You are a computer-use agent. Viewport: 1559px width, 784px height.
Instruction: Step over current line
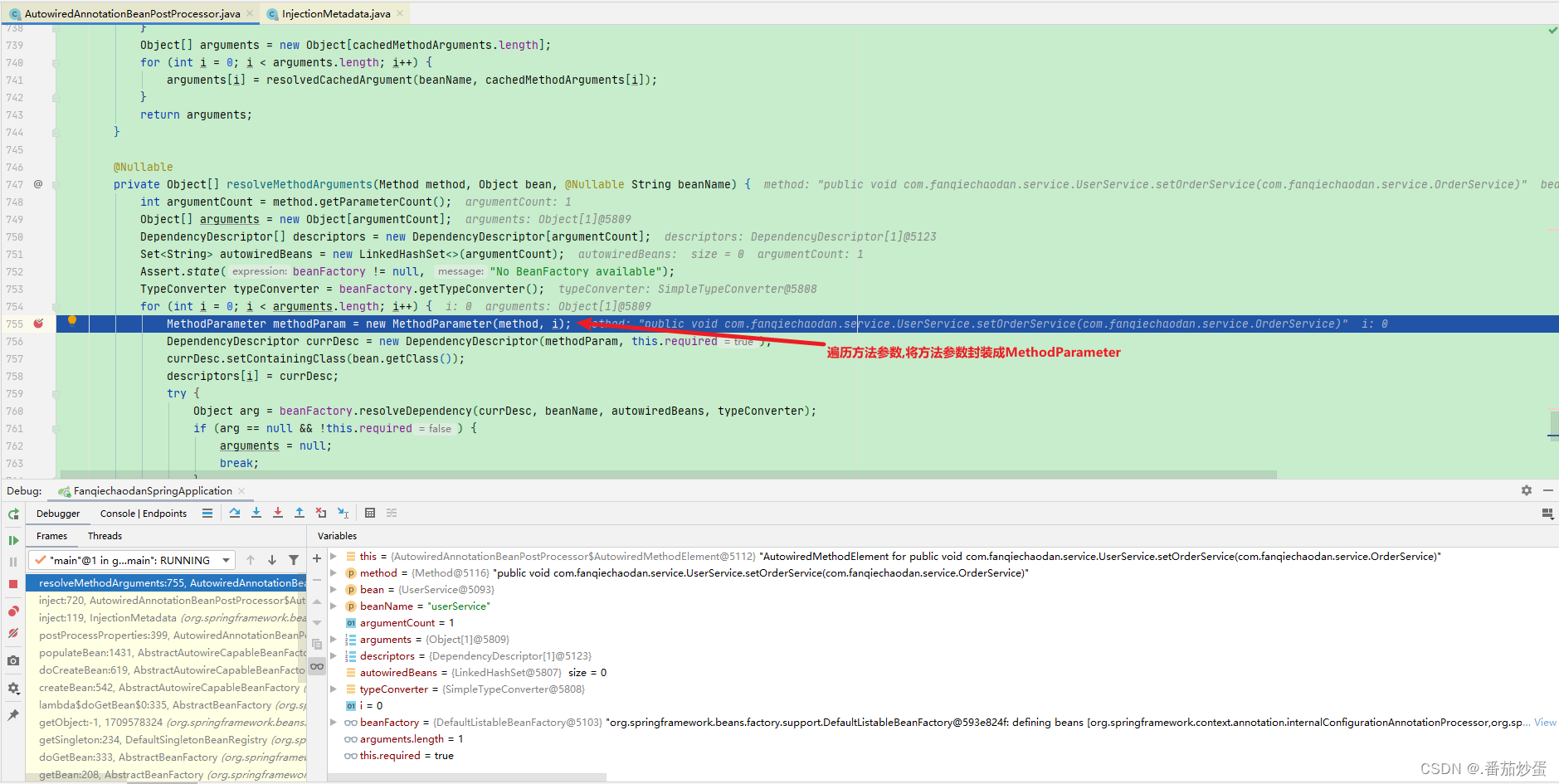click(x=235, y=514)
